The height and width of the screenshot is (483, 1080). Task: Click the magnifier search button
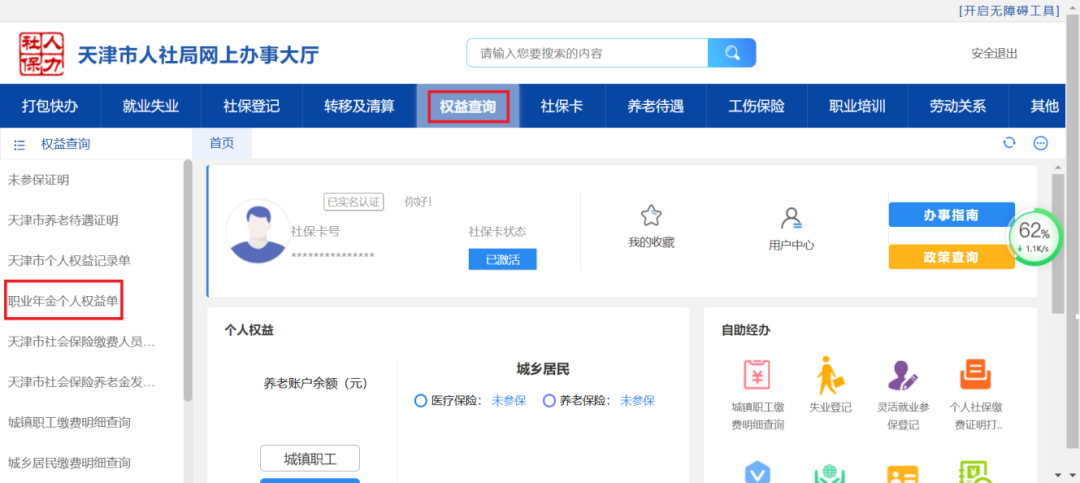coord(732,53)
